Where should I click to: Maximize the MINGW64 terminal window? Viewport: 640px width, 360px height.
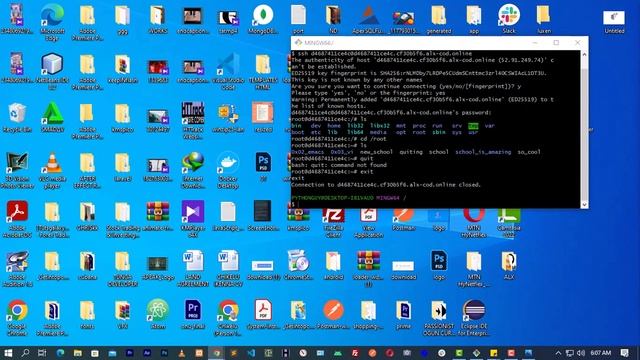pos(556,42)
